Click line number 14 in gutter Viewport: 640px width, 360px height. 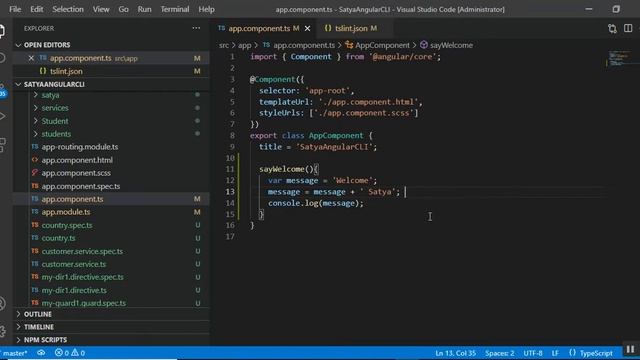(230, 203)
